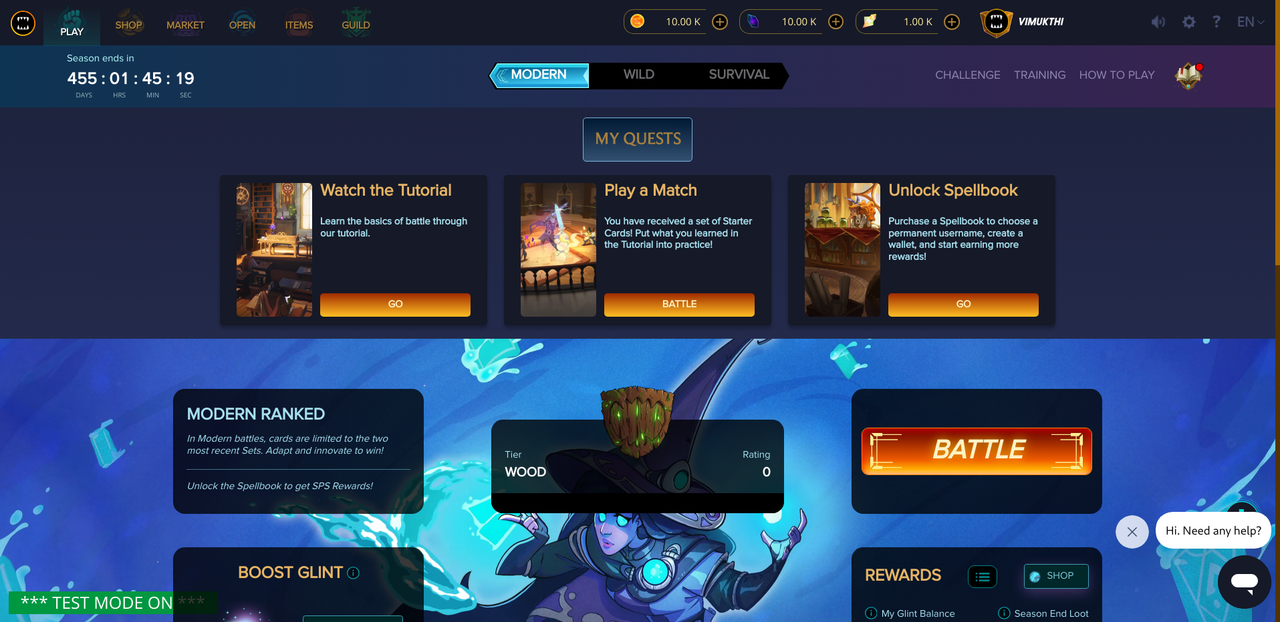Add purple Dark Energy Crystals via plus
The width and height of the screenshot is (1280, 622).
pyautogui.click(x=836, y=22)
